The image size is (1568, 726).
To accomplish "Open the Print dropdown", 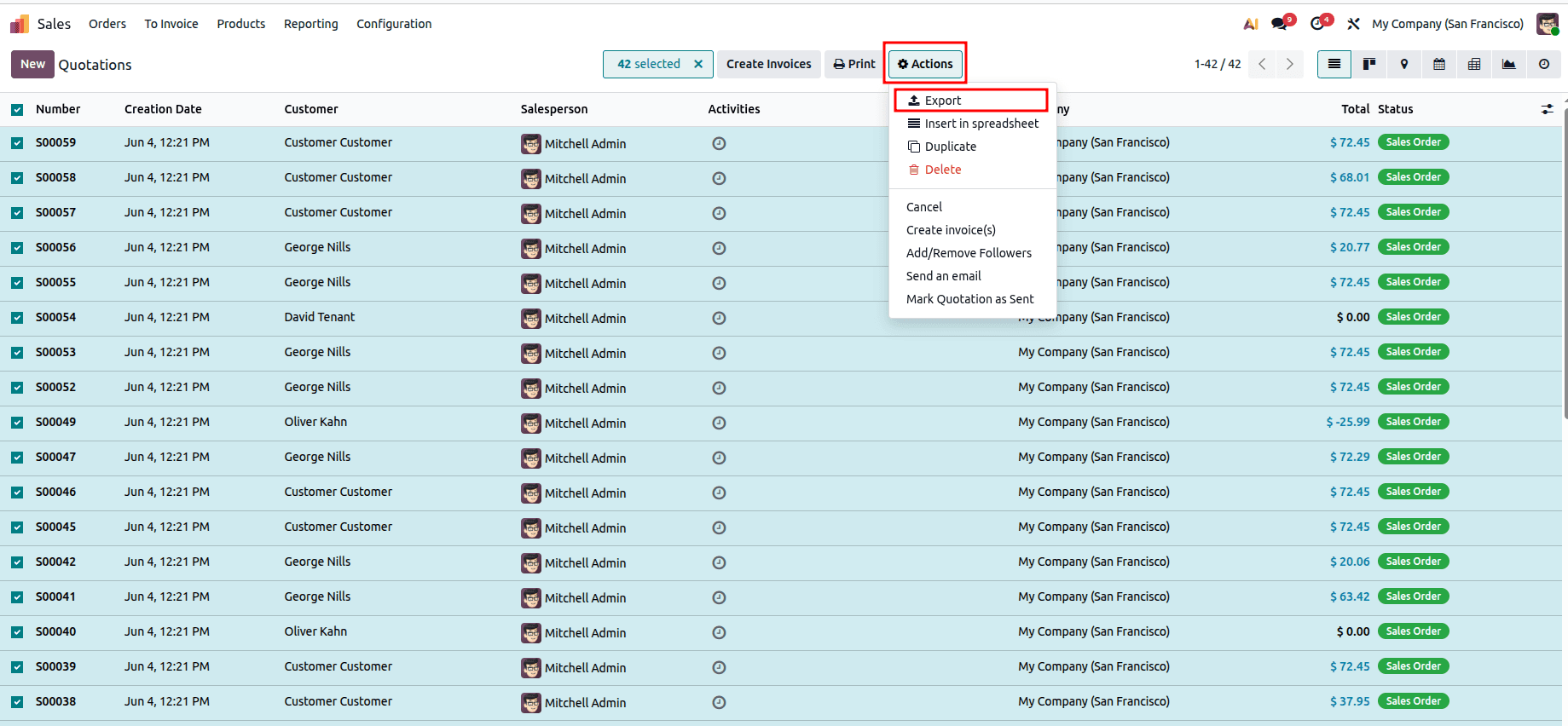I will [x=854, y=64].
